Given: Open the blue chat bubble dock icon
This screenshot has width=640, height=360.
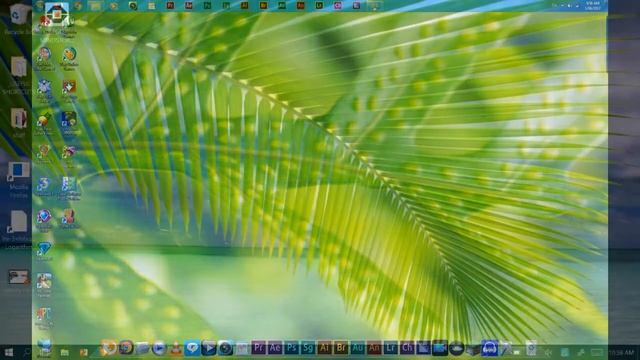Looking at the screenshot, I should 192,348.
